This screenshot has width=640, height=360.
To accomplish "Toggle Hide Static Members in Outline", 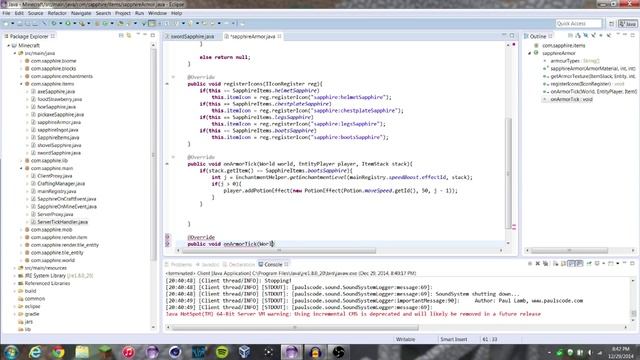I will pyautogui.click(x=593, y=36).
